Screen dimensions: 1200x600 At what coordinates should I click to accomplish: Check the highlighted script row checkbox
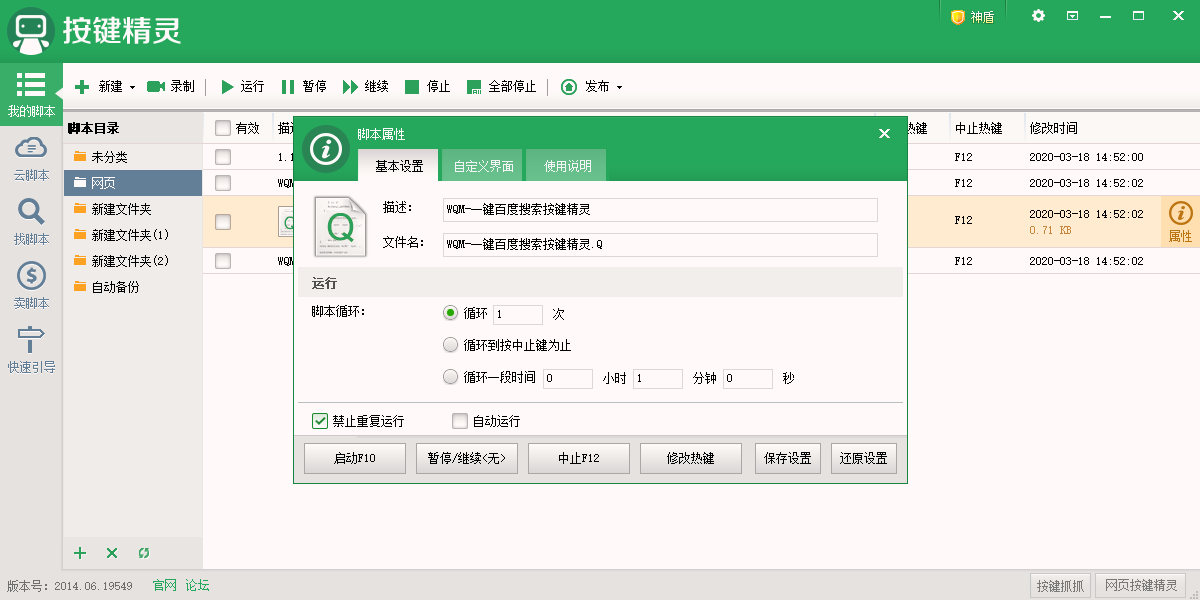223,222
